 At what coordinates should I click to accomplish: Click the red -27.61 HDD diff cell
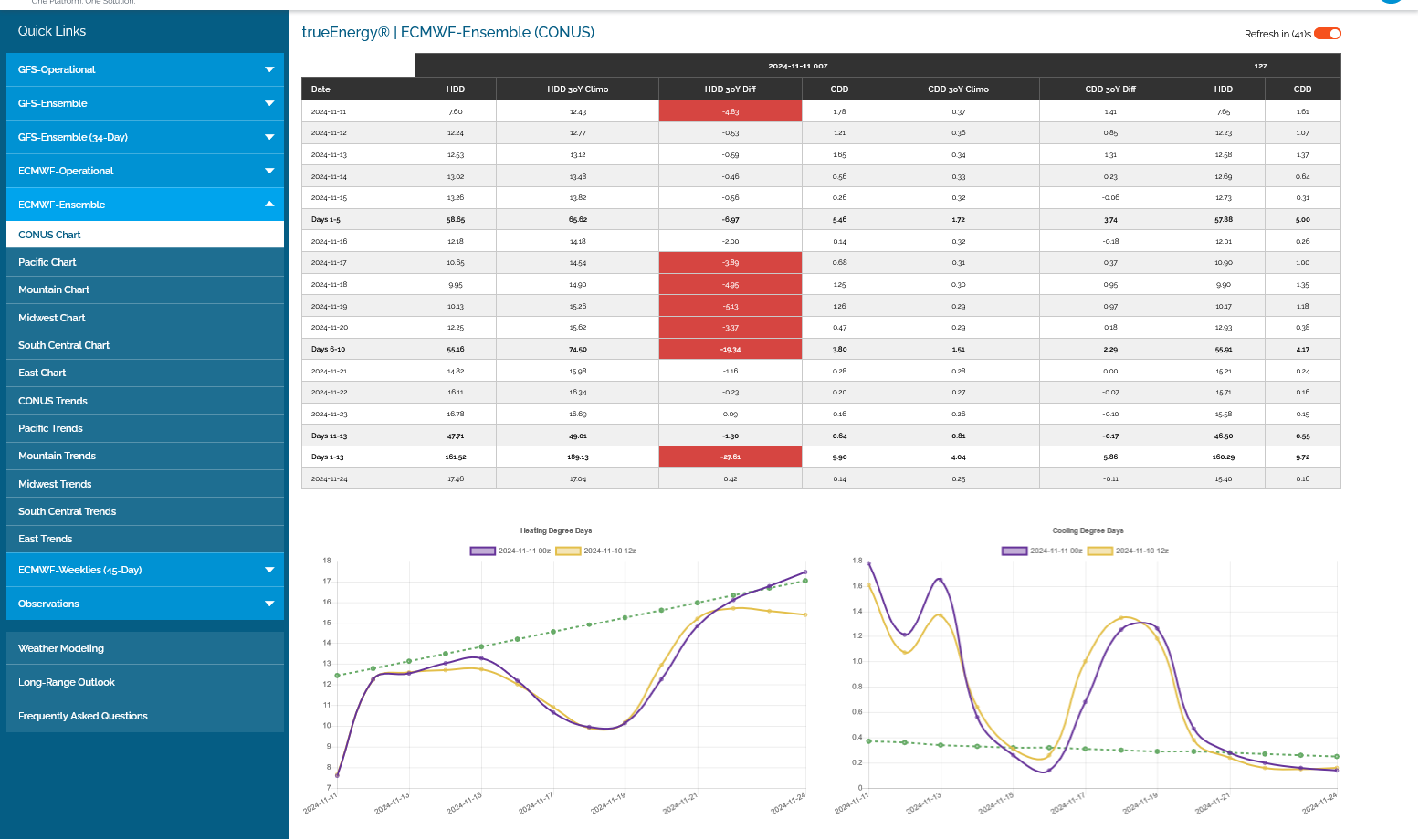point(731,457)
